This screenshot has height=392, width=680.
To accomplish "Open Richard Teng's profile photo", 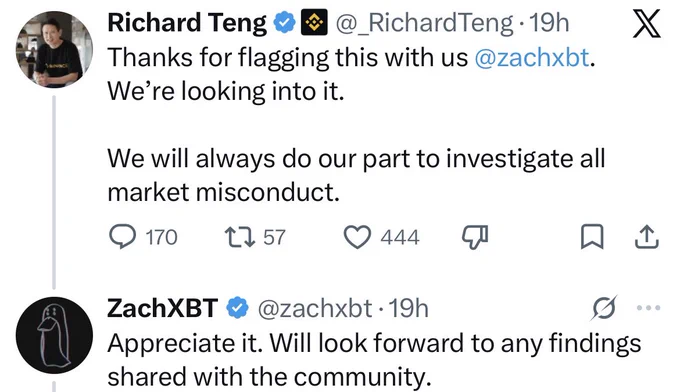I will point(54,49).
